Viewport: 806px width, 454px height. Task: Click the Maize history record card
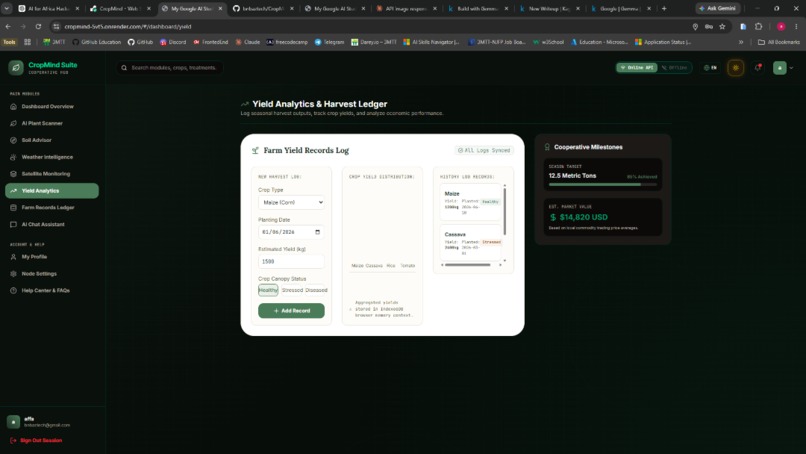point(470,202)
